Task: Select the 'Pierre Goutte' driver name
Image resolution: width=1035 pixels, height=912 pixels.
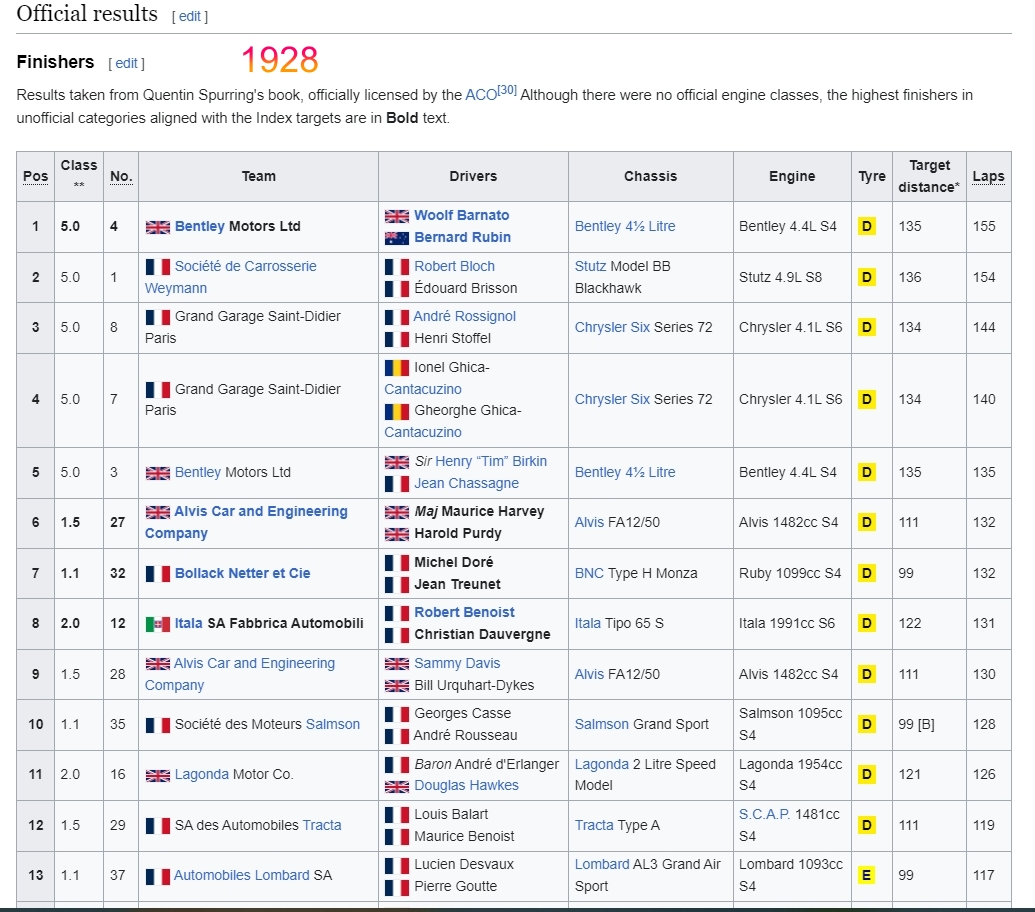Action: pyautogui.click(x=455, y=887)
